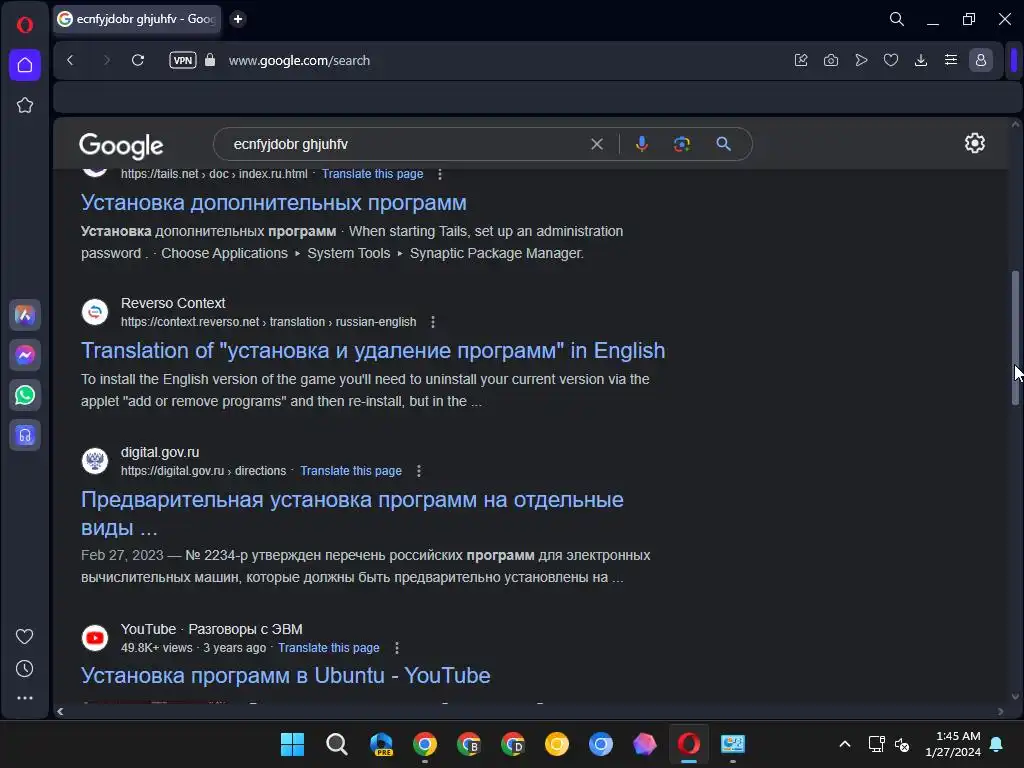Translate the YouTube result page

click(328, 648)
